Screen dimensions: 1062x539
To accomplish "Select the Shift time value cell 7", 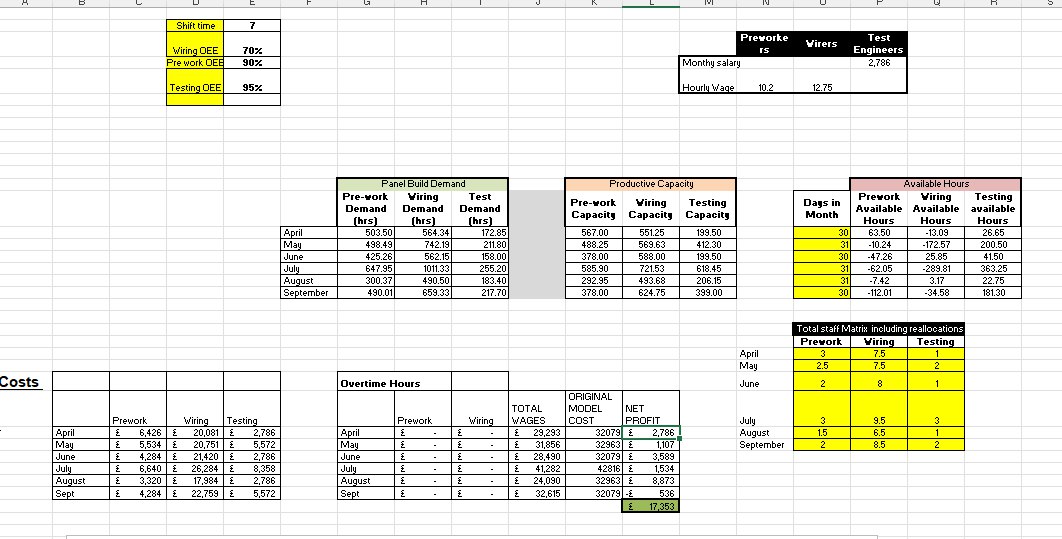I will (252, 26).
